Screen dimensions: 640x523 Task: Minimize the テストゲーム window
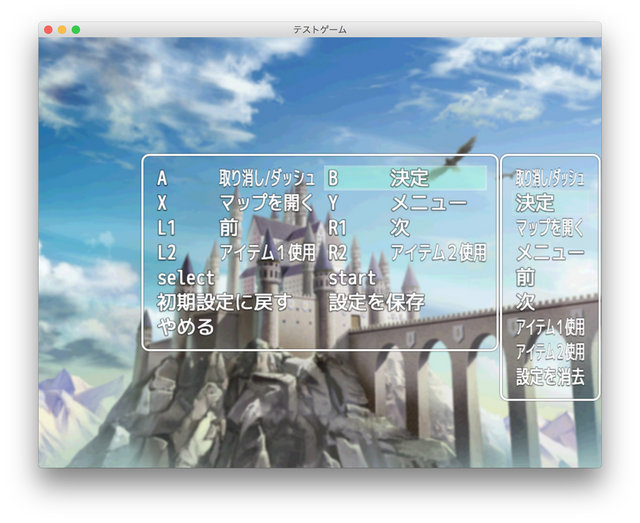pos(62,30)
